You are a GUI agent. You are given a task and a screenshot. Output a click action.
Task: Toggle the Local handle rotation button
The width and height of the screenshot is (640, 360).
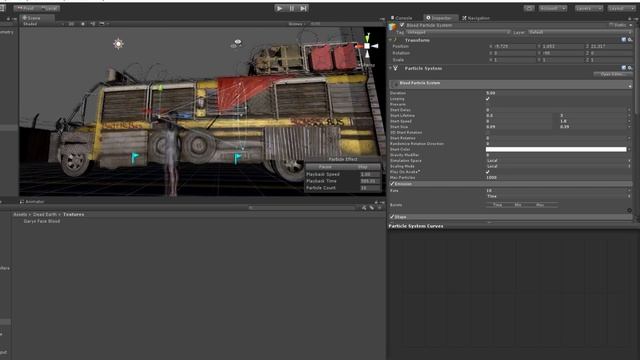[x=49, y=8]
